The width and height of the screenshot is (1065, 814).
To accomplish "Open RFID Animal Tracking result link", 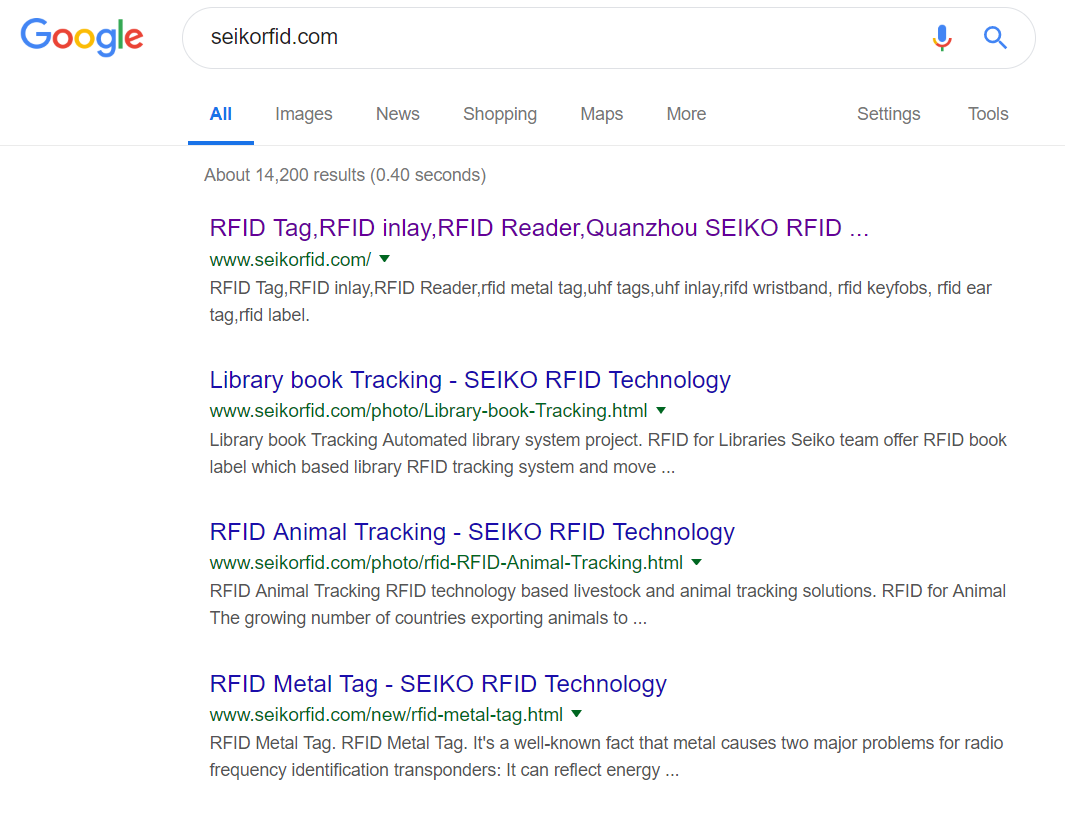I will (472, 532).
